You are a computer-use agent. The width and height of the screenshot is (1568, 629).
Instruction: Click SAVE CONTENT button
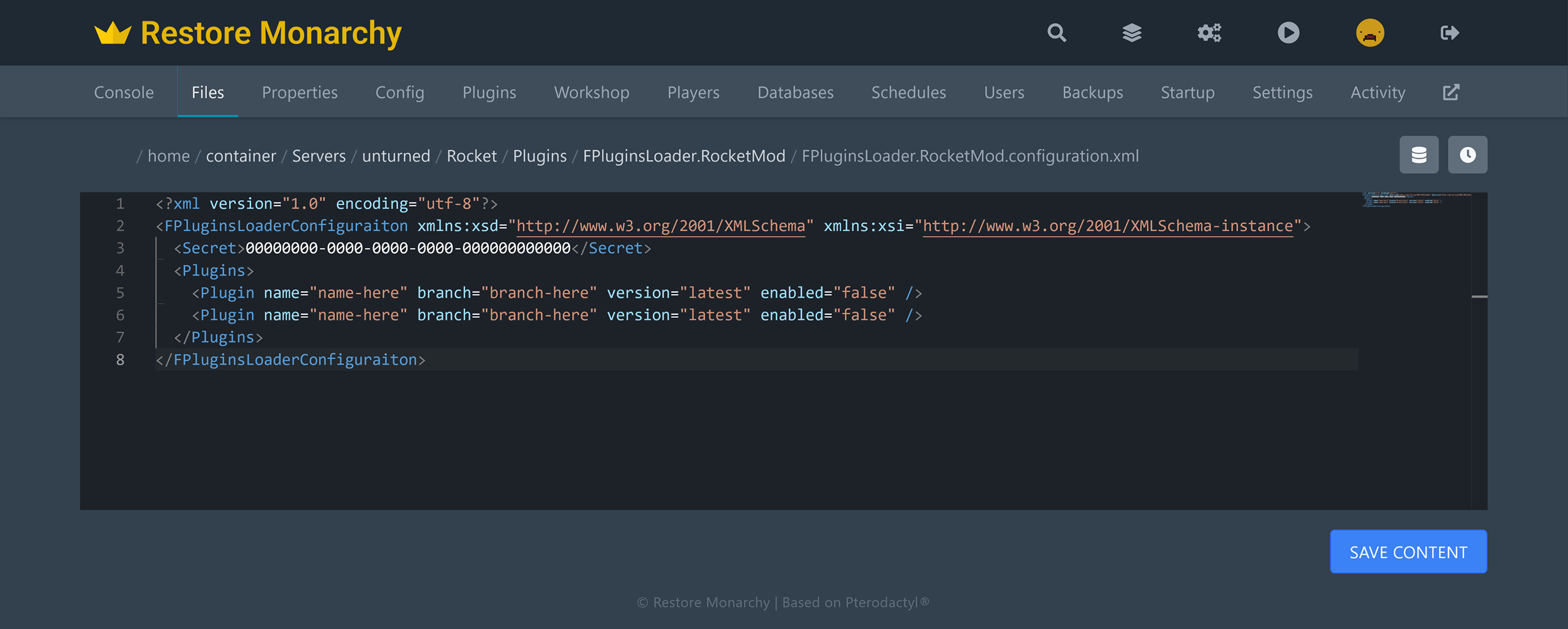(x=1408, y=551)
